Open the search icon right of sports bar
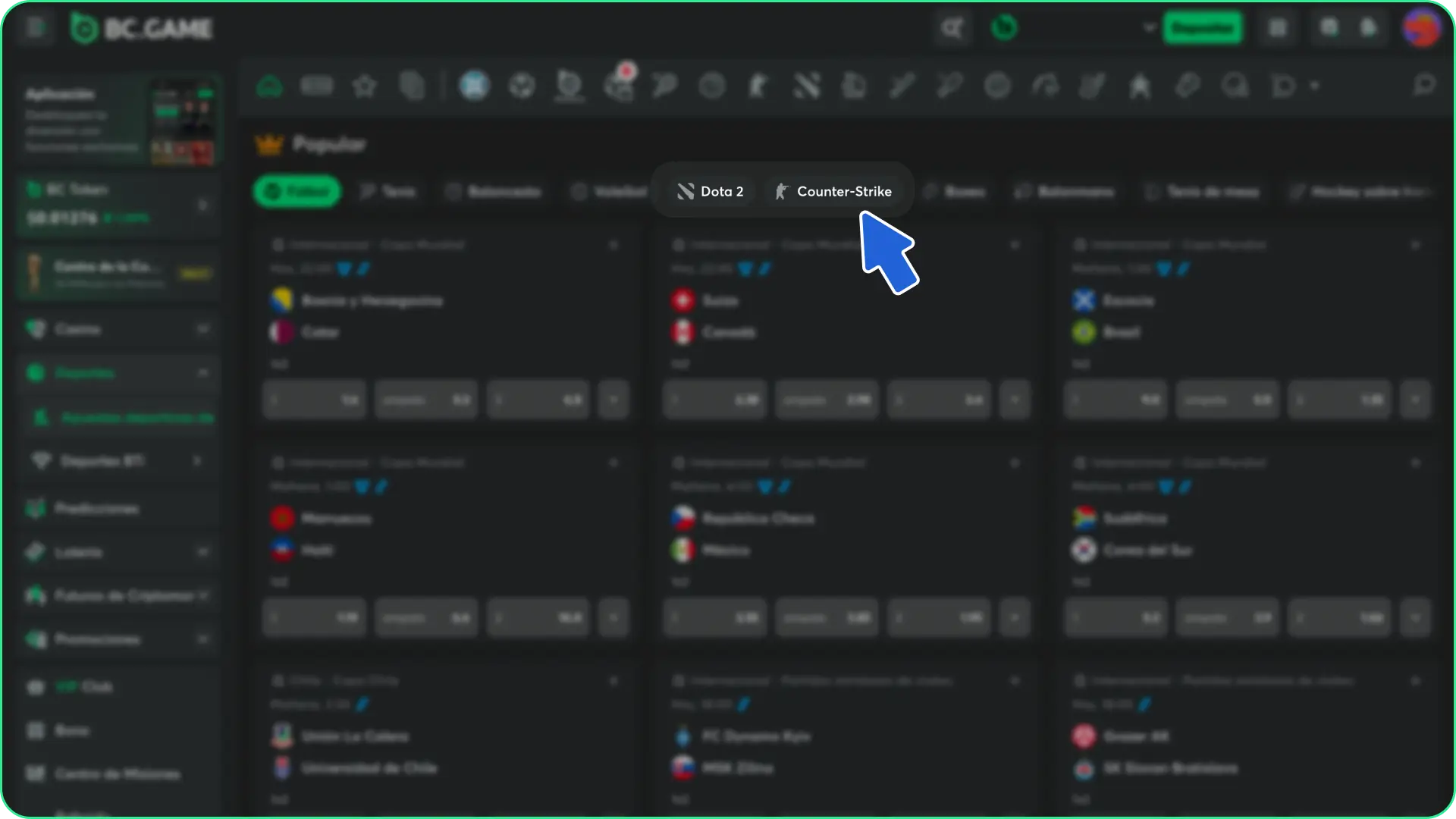This screenshot has width=1456, height=819. tap(1424, 85)
